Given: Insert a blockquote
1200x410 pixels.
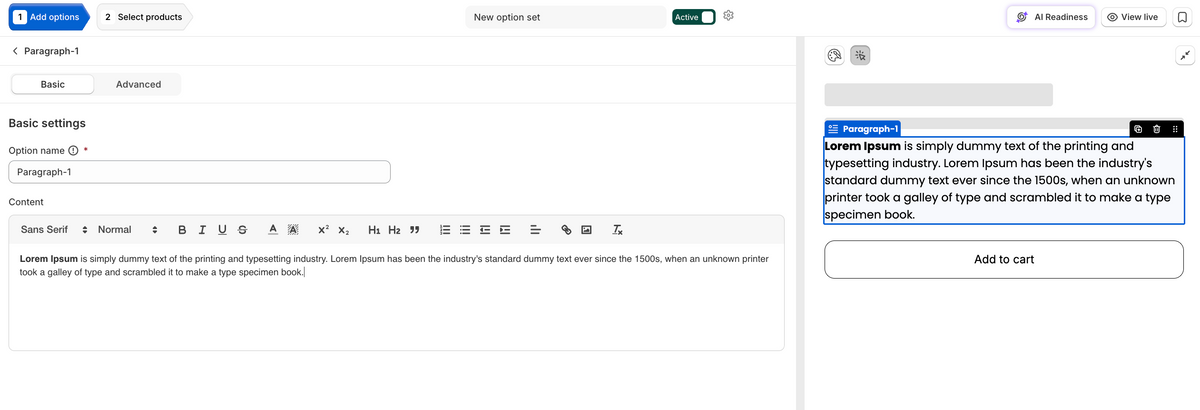Looking at the screenshot, I should [414, 230].
